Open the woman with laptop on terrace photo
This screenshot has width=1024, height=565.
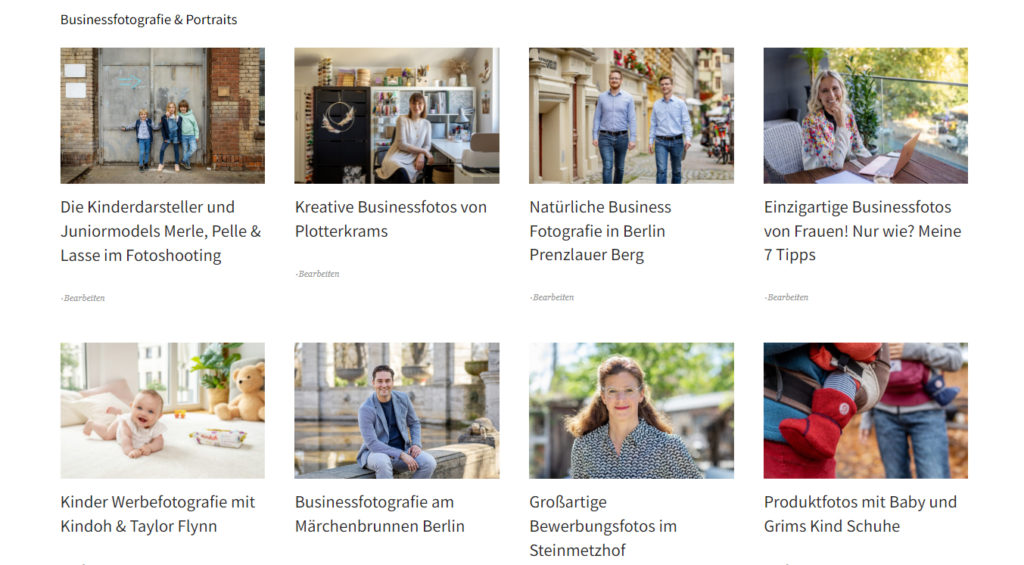[866, 116]
